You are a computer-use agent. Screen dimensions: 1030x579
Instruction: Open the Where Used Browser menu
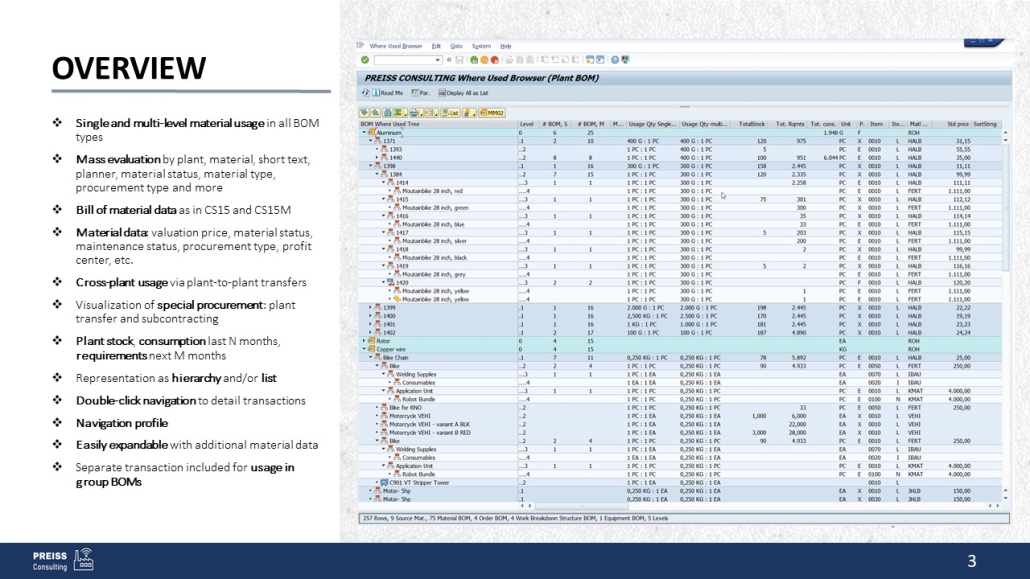coord(396,46)
